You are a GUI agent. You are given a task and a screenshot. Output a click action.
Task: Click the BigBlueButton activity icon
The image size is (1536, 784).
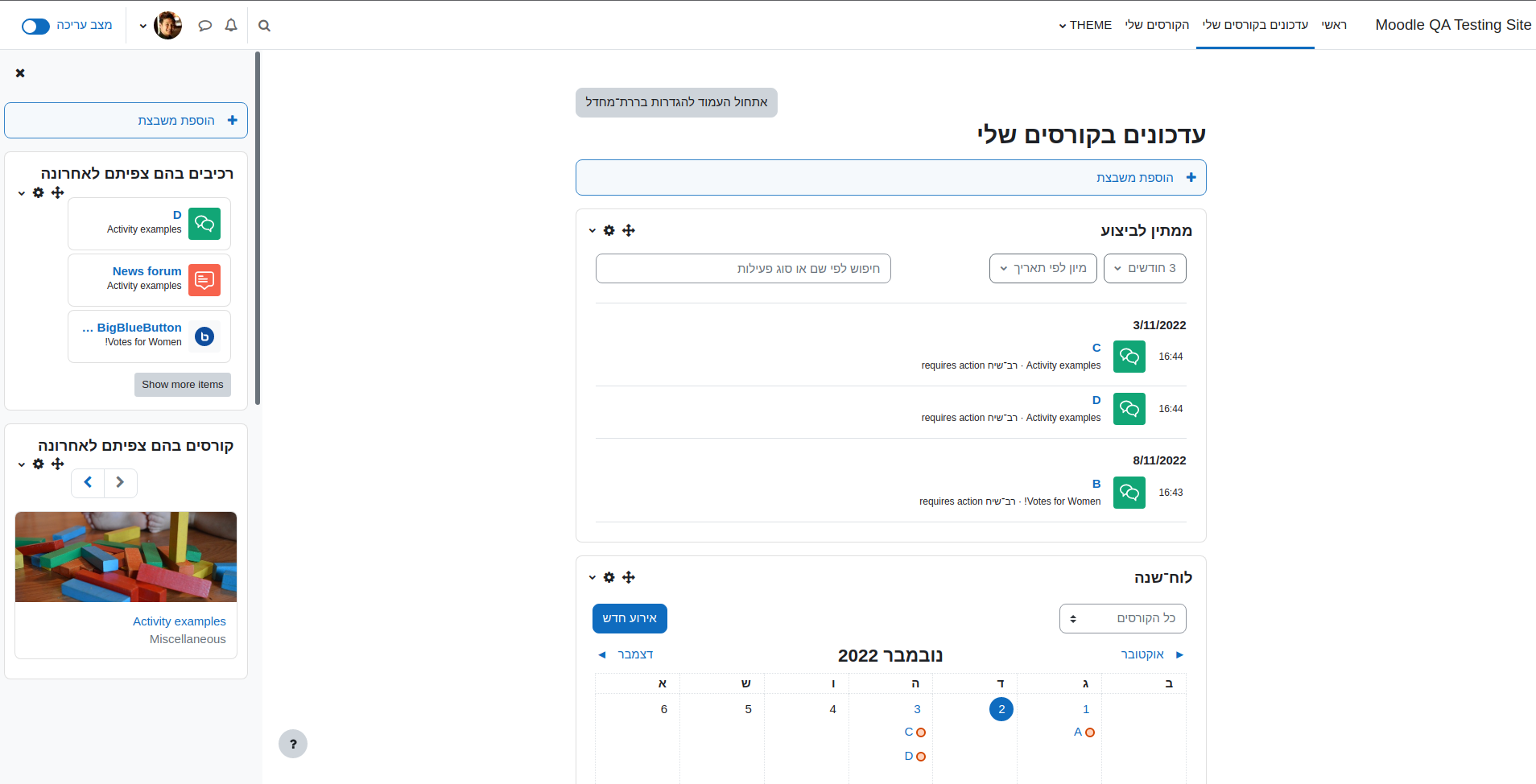click(204, 336)
